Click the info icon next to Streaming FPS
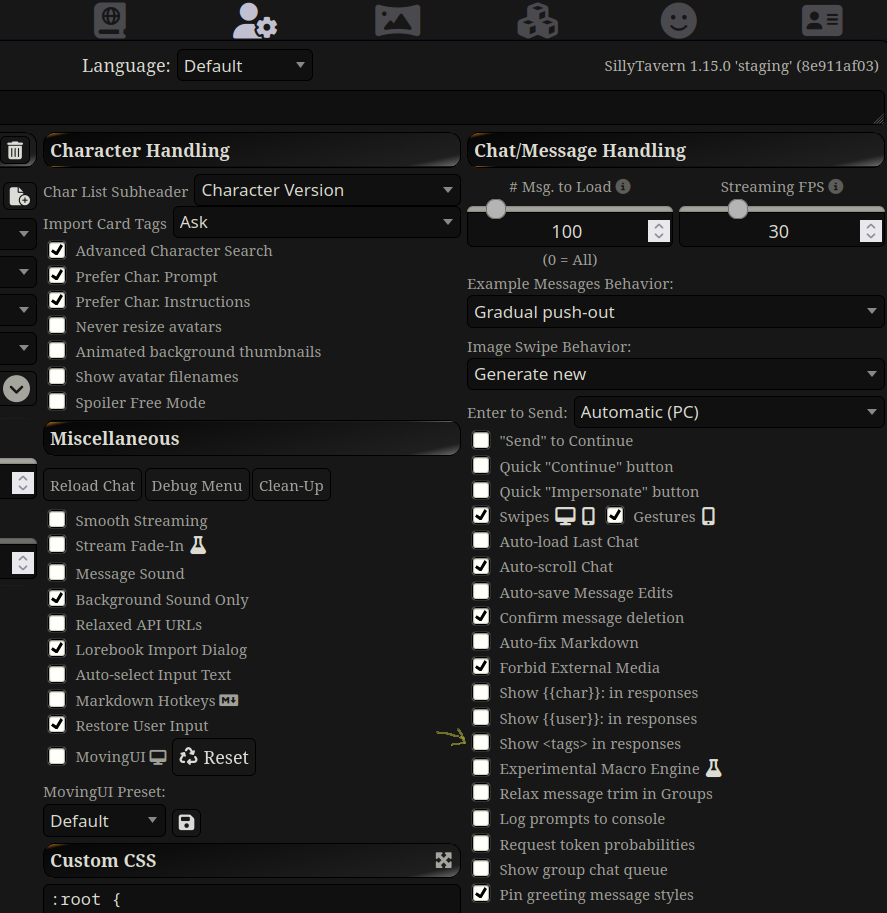Screen dimensions: 887x913 [836, 186]
